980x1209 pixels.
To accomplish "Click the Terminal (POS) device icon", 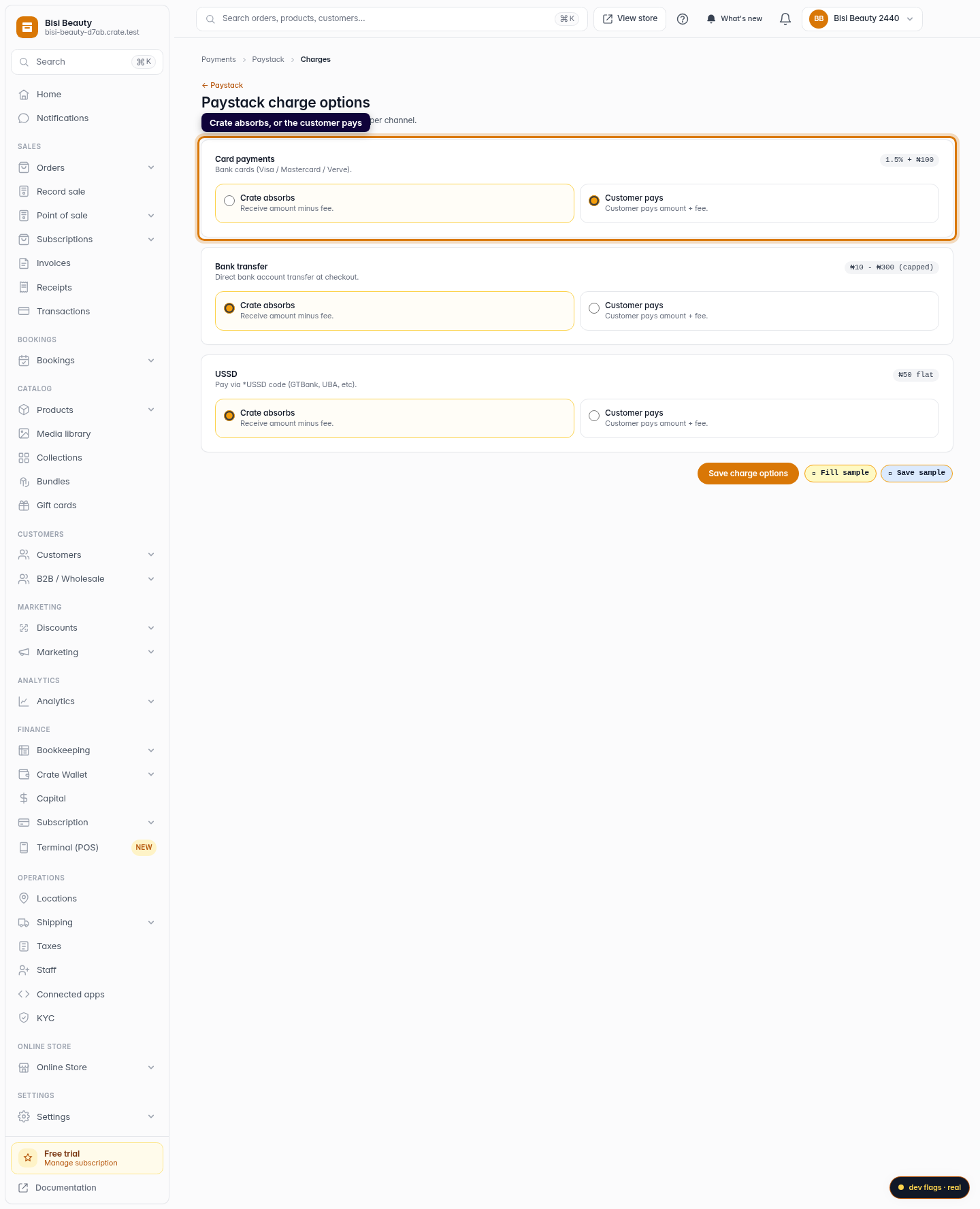I will click(x=24, y=847).
